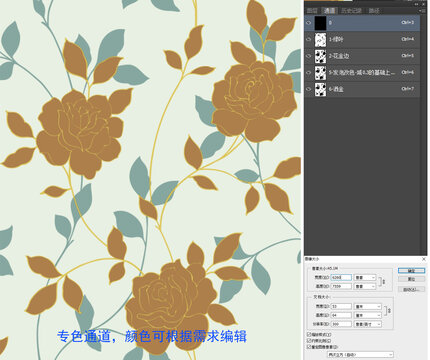
Task: Click the resolution (分辨率) input field
Action: coord(341,324)
